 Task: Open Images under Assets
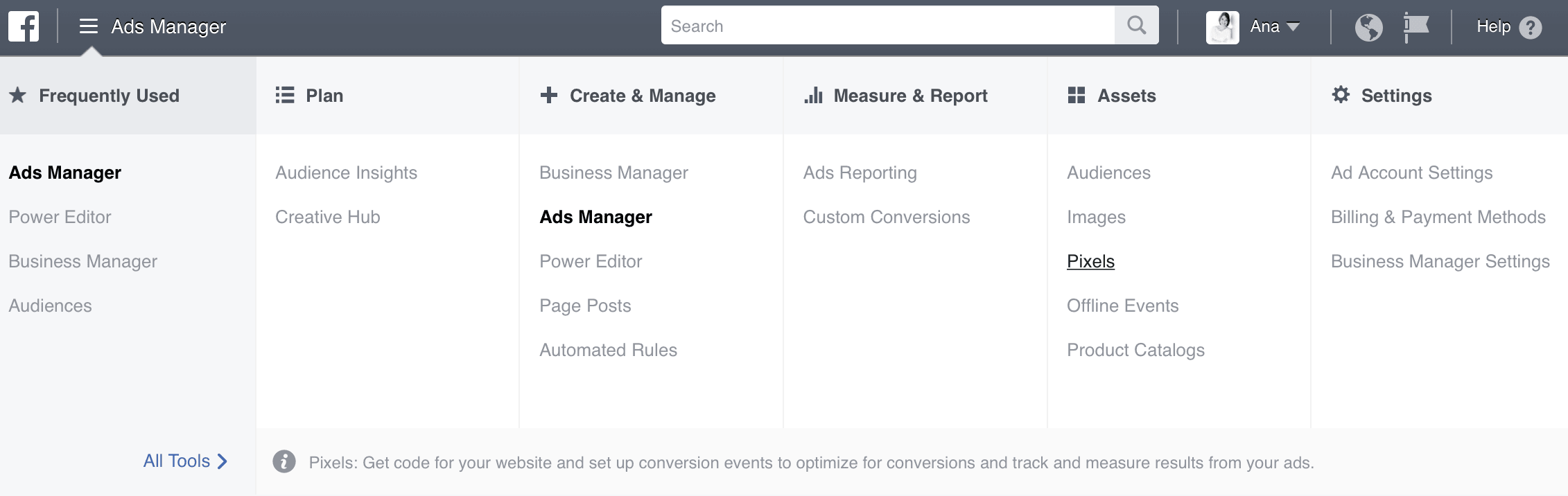coord(1097,217)
